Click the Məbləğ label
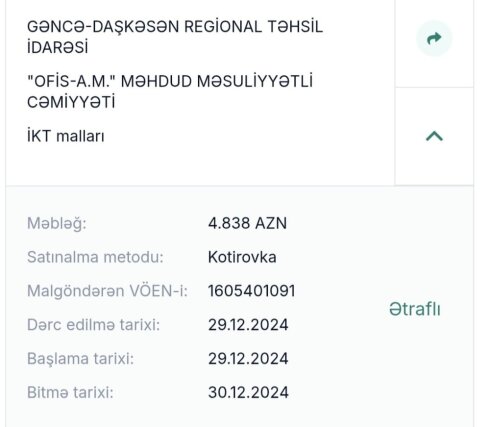The width and height of the screenshot is (490, 427). point(57,223)
